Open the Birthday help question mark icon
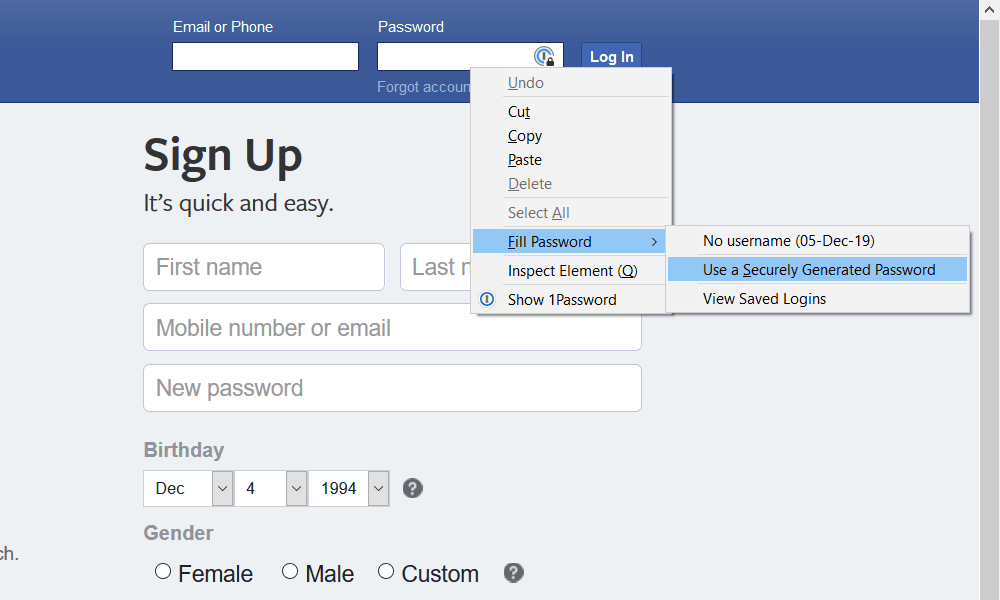 point(413,488)
